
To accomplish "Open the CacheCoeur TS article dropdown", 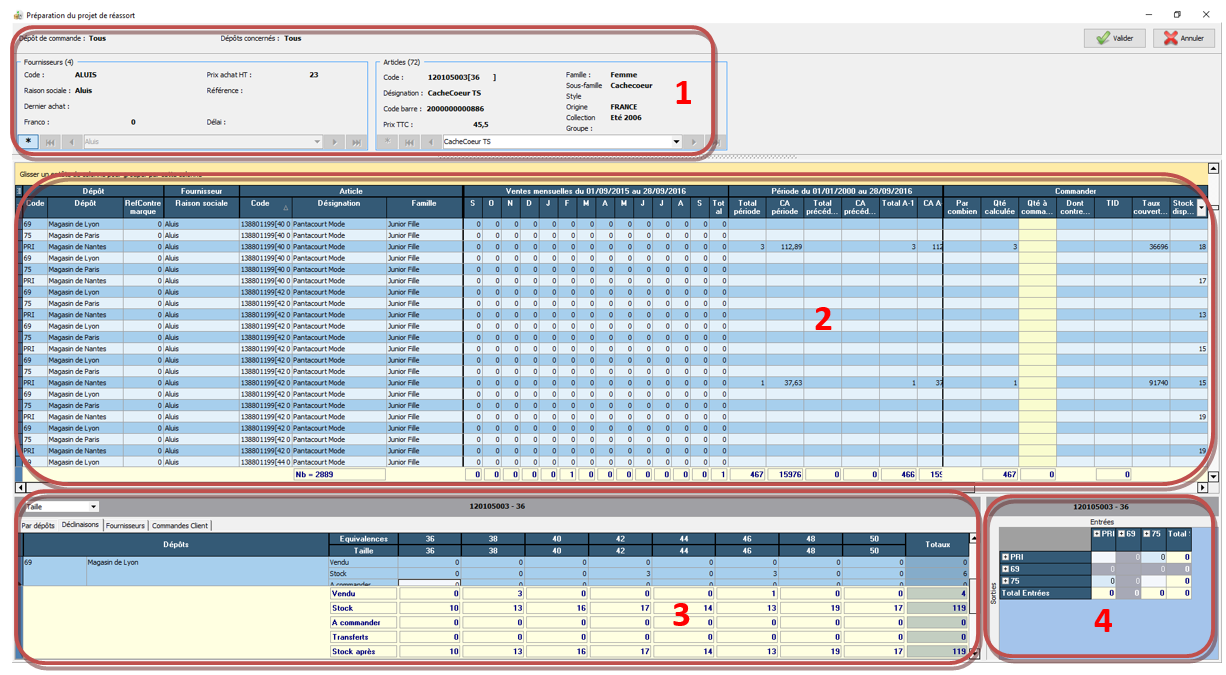I will point(677,142).
